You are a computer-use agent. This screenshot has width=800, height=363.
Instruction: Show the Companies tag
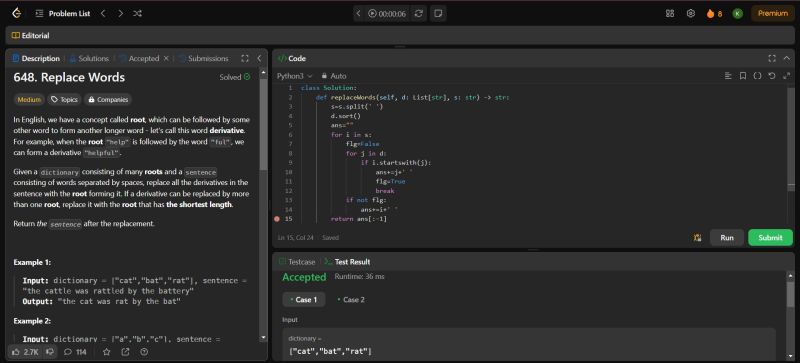pos(108,100)
